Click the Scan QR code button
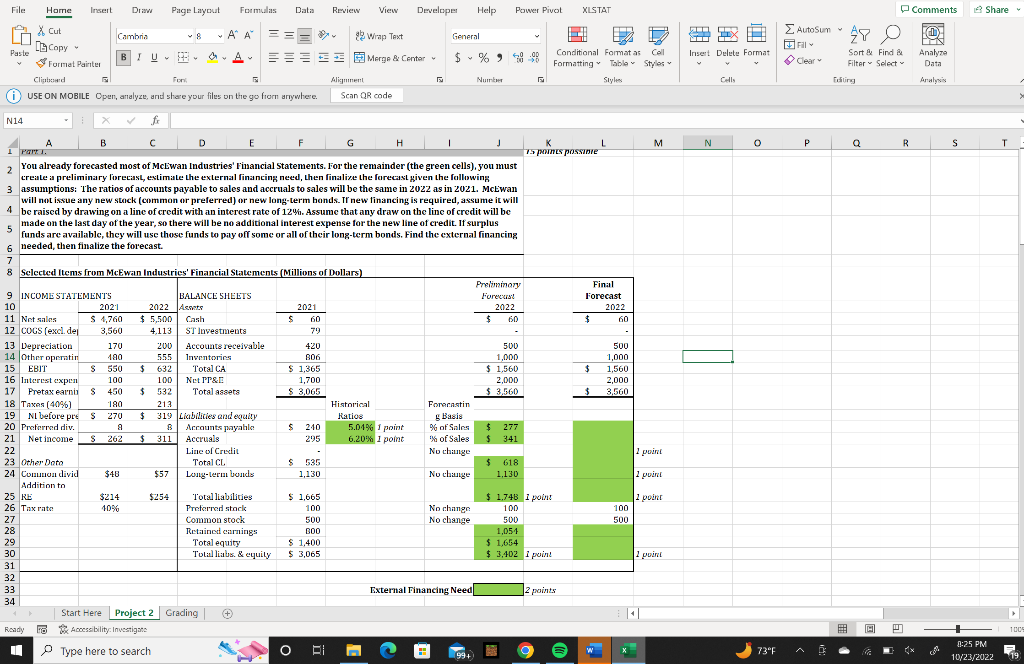 366,95
